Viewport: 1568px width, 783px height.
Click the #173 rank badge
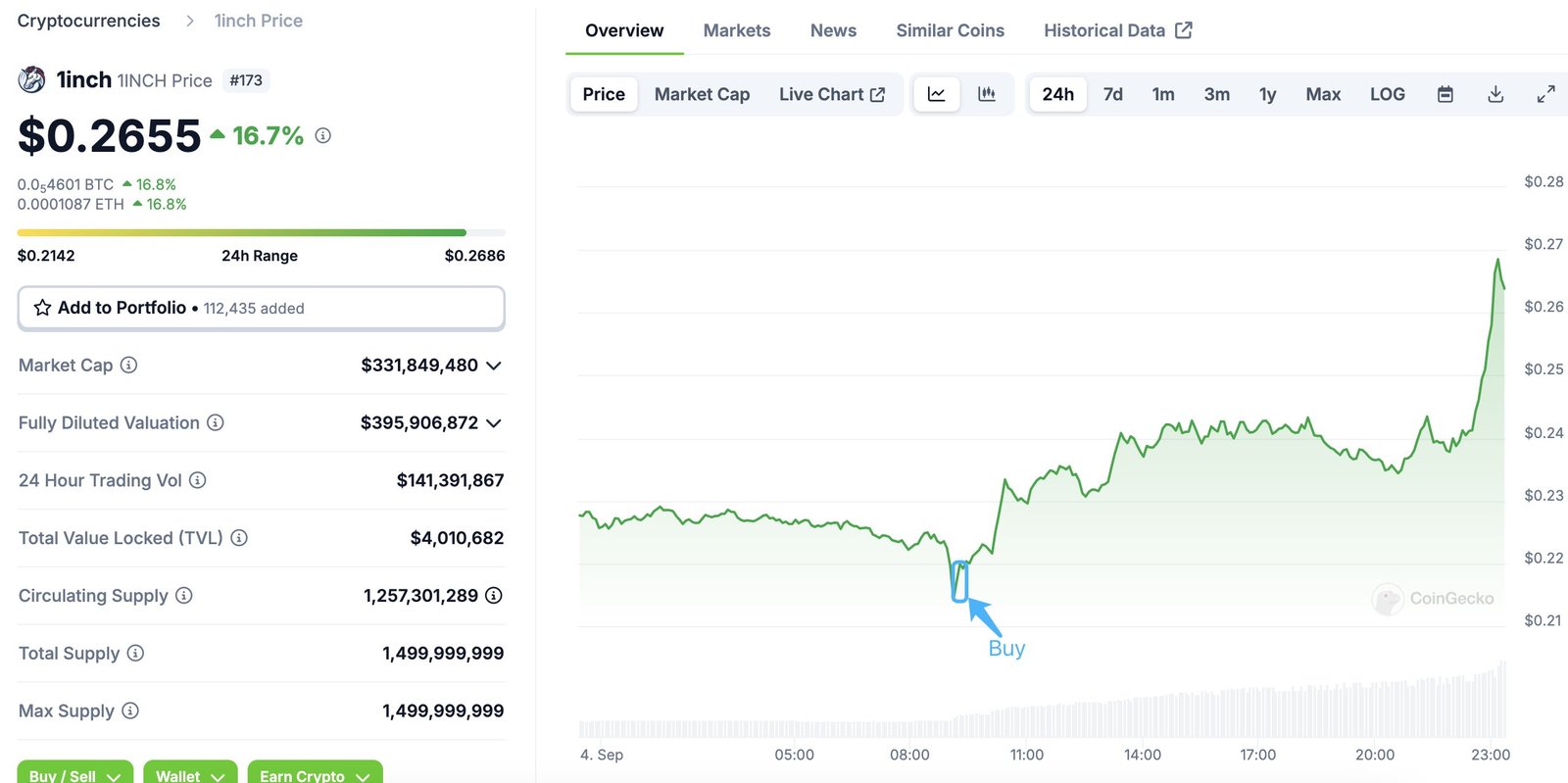click(x=246, y=80)
